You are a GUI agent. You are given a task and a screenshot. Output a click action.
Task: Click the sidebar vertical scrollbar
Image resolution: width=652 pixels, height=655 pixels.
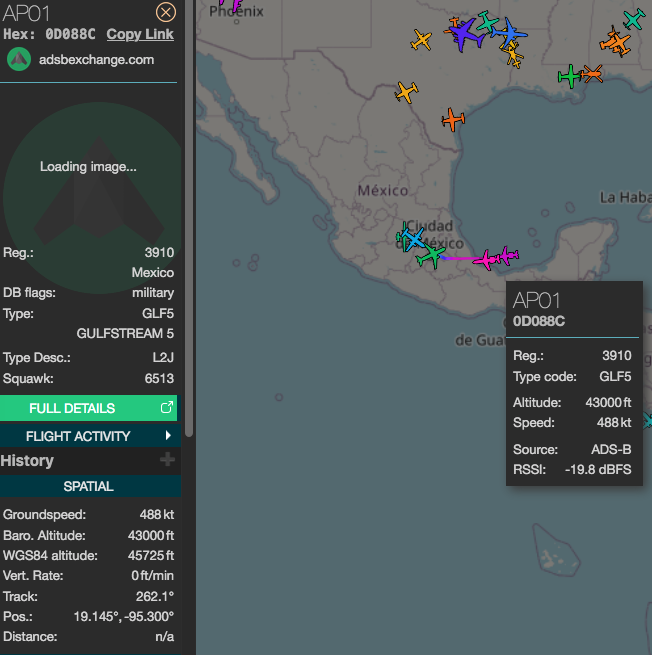coord(189,217)
